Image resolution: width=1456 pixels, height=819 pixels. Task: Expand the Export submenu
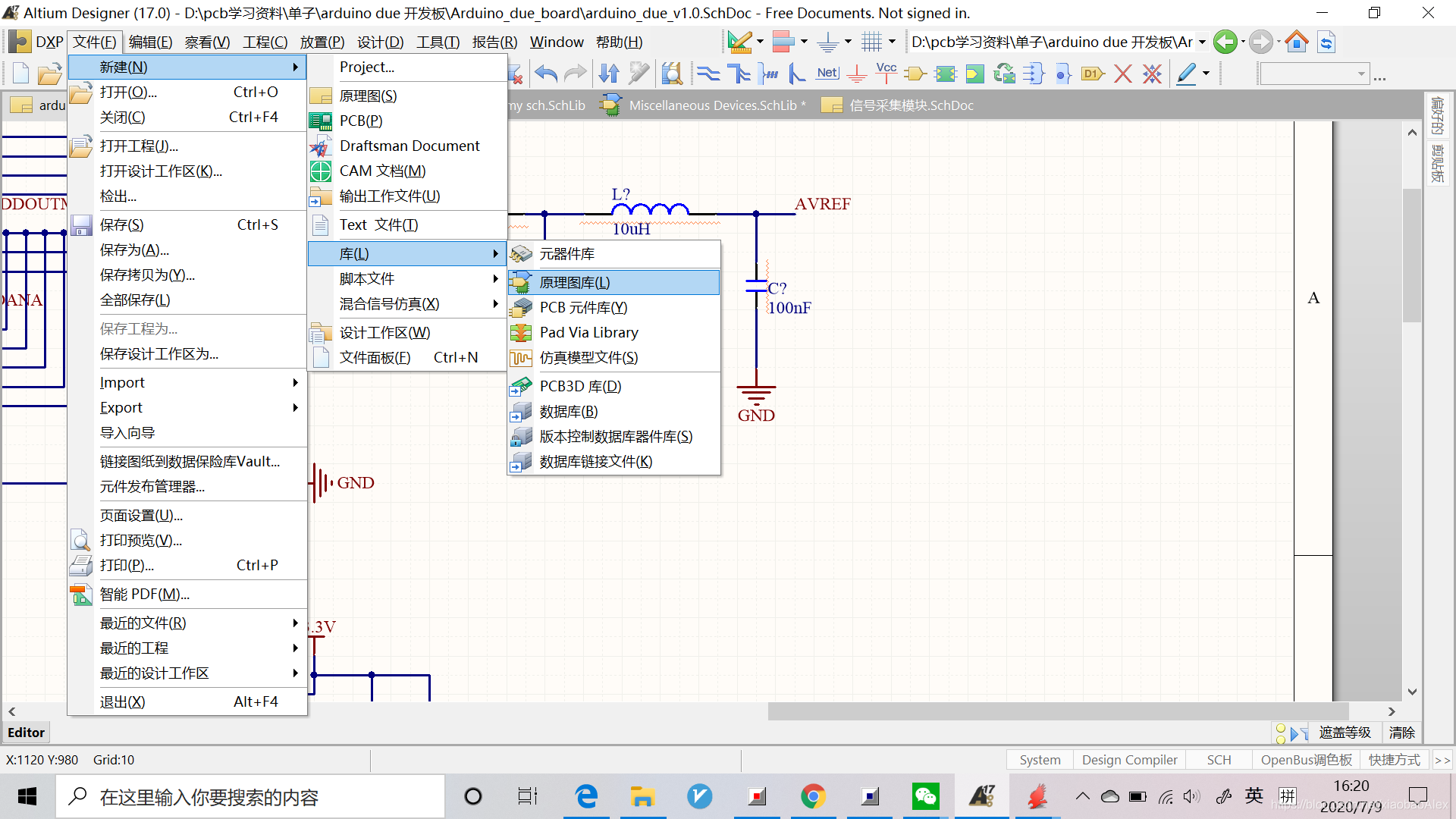click(187, 407)
